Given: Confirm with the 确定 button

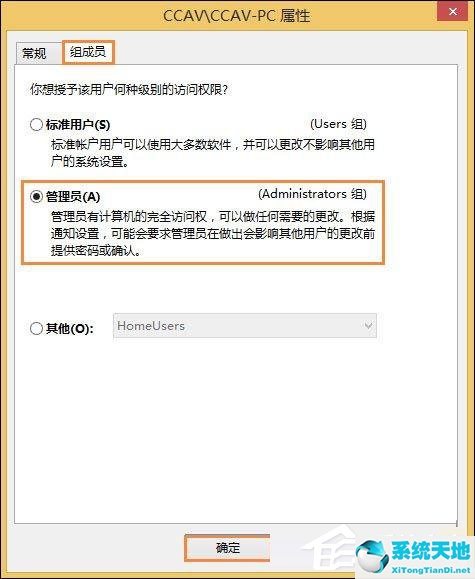Looking at the screenshot, I should [x=228, y=548].
